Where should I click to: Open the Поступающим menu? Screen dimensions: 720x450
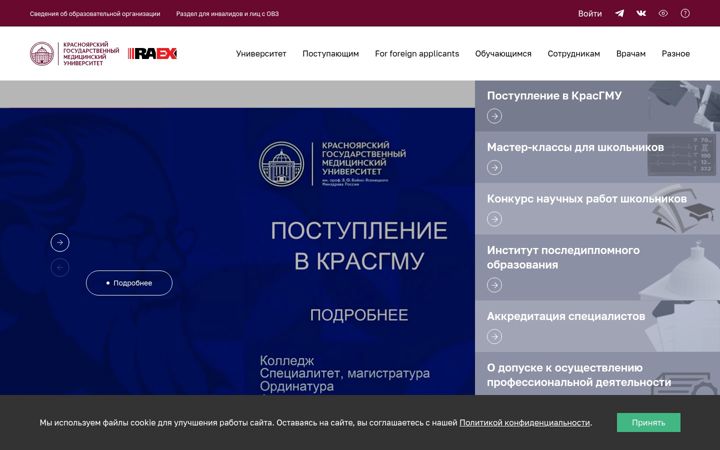pos(331,54)
